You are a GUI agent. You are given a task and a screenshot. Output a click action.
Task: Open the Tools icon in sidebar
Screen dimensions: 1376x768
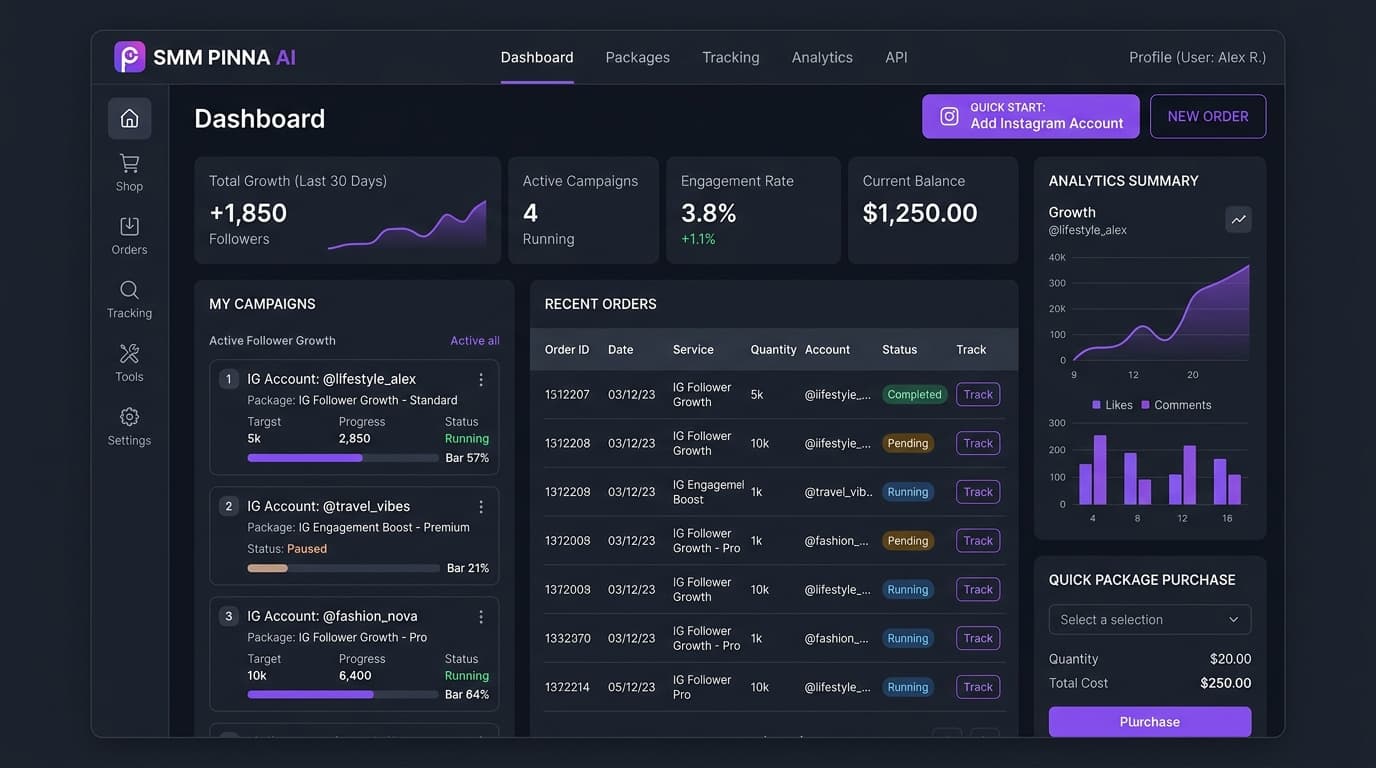pos(129,353)
